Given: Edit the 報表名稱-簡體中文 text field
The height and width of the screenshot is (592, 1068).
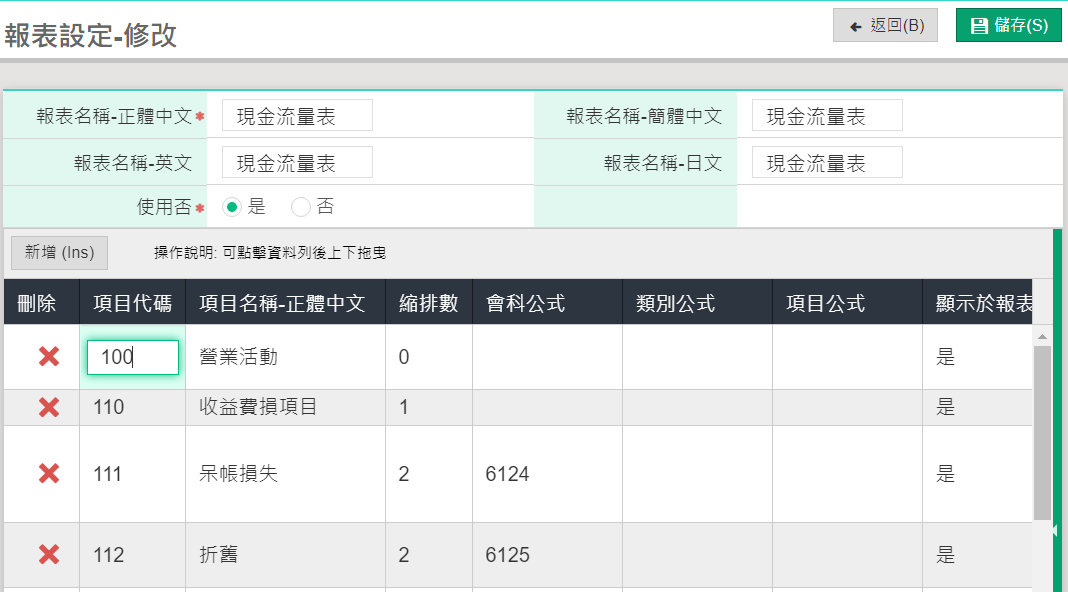Looking at the screenshot, I should pyautogui.click(x=827, y=116).
